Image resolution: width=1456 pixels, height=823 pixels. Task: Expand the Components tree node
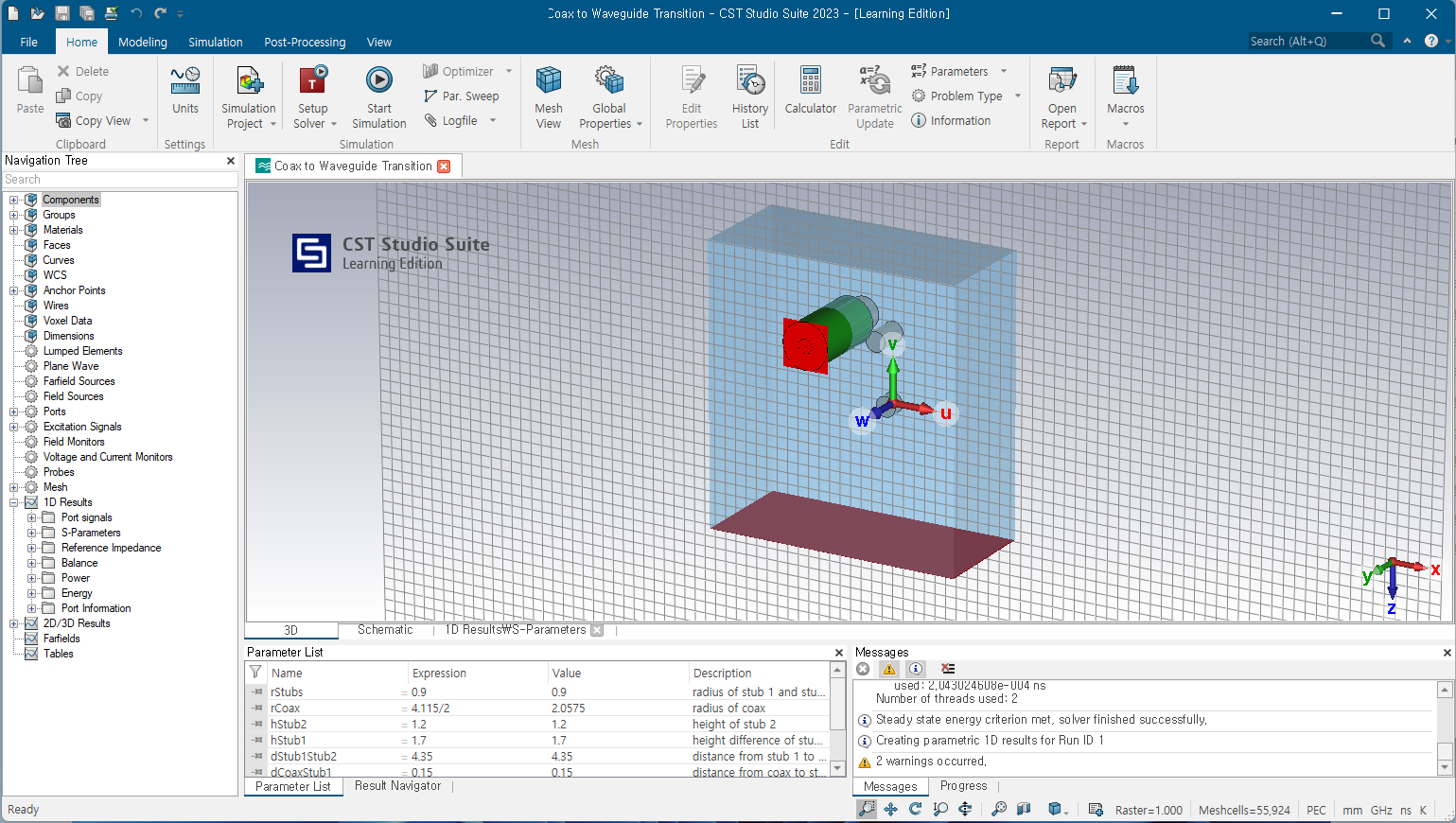pos(14,200)
